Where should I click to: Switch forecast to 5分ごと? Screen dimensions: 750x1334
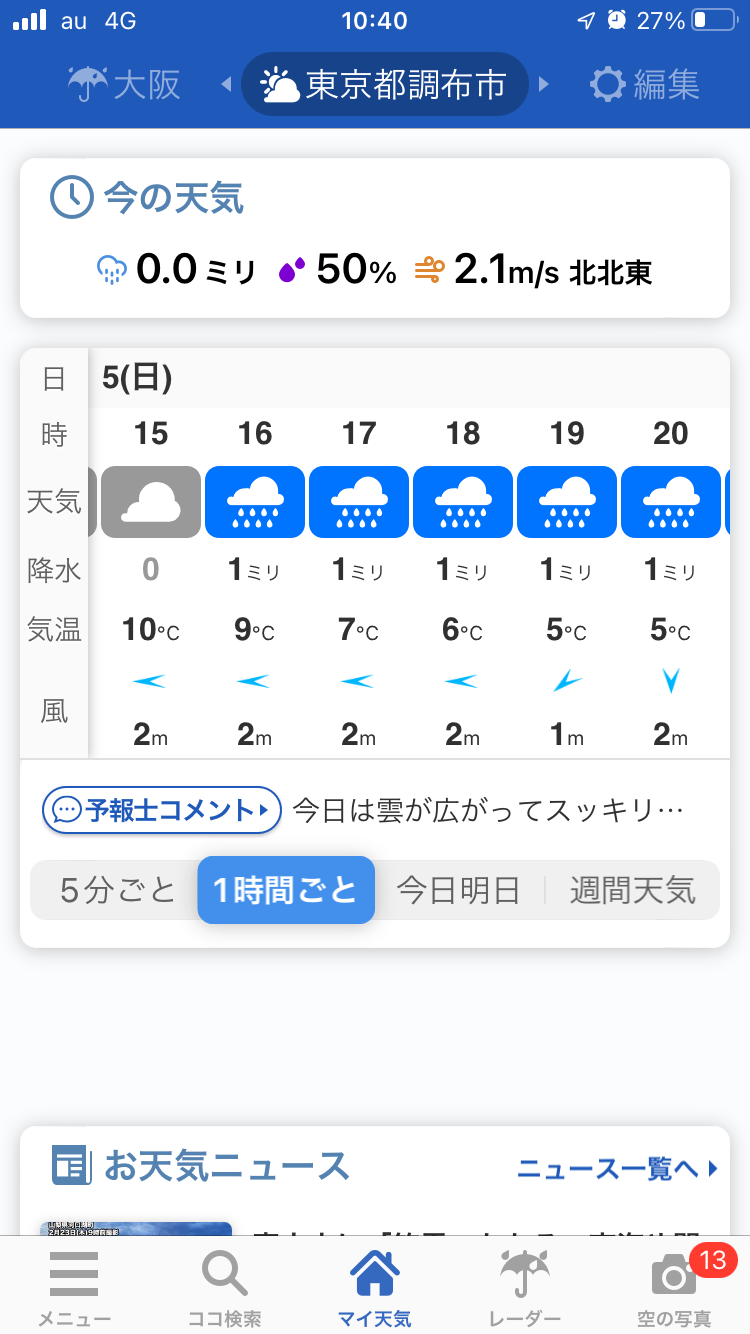[x=117, y=889]
